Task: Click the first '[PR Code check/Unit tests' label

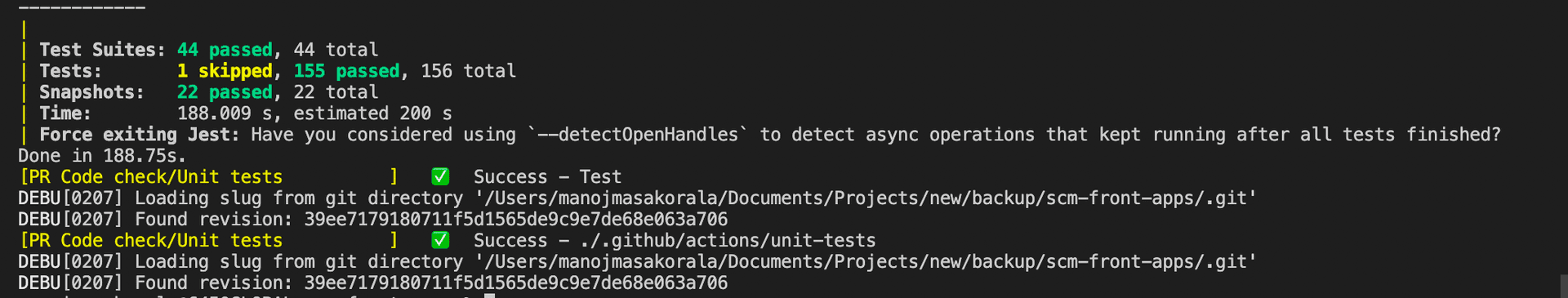Action: tap(151, 176)
